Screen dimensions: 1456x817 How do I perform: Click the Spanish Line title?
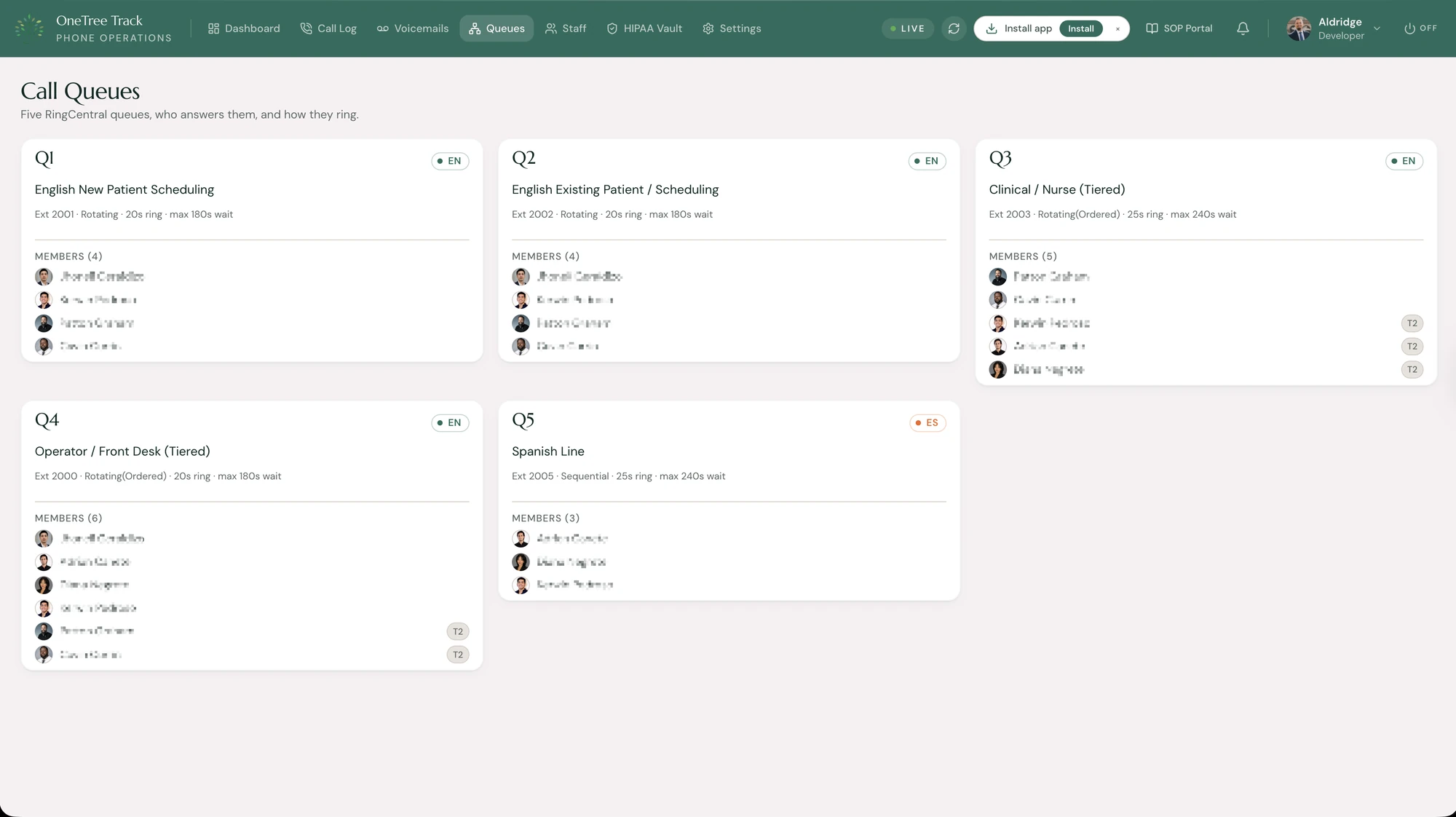[x=548, y=451]
